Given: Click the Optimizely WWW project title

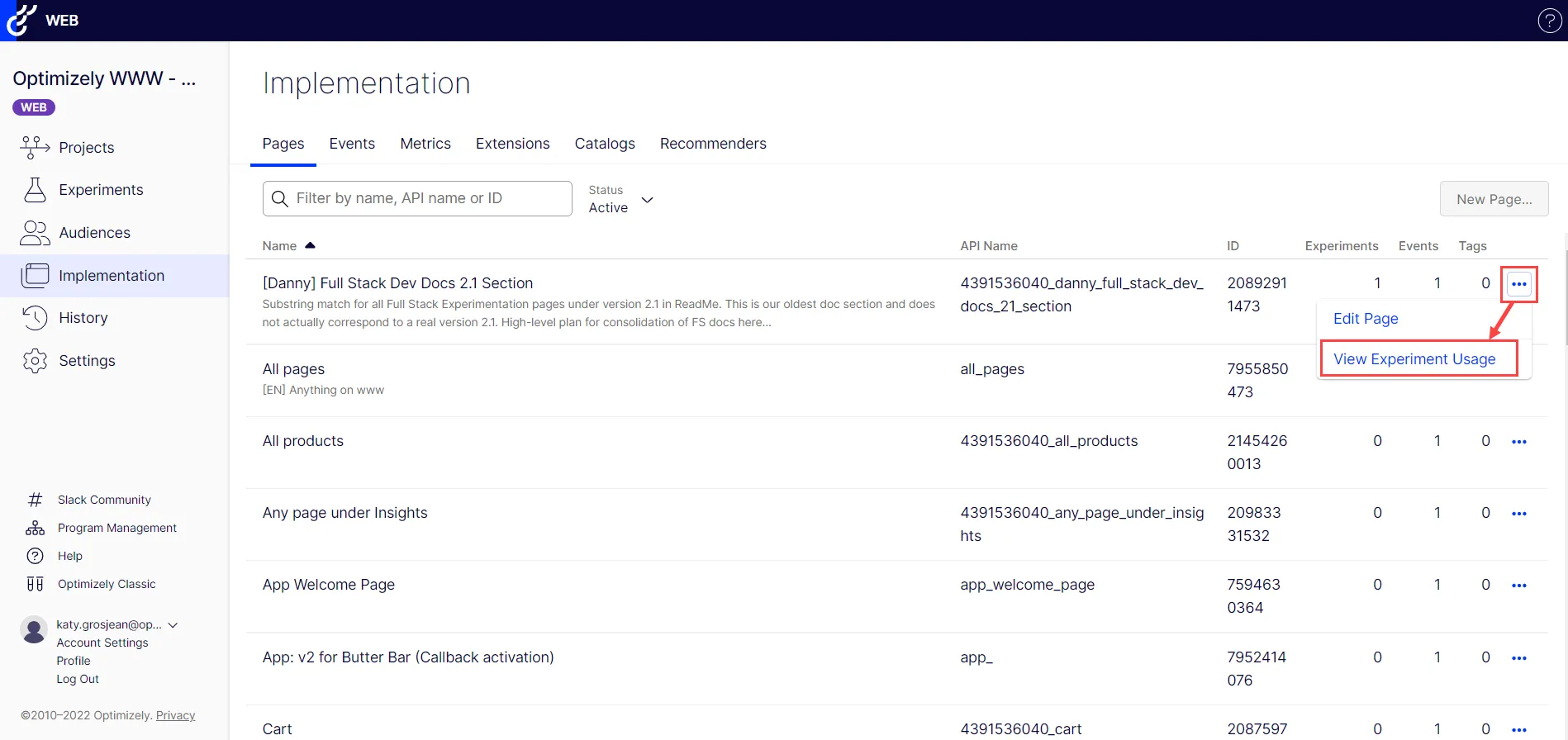Looking at the screenshot, I should (x=104, y=78).
